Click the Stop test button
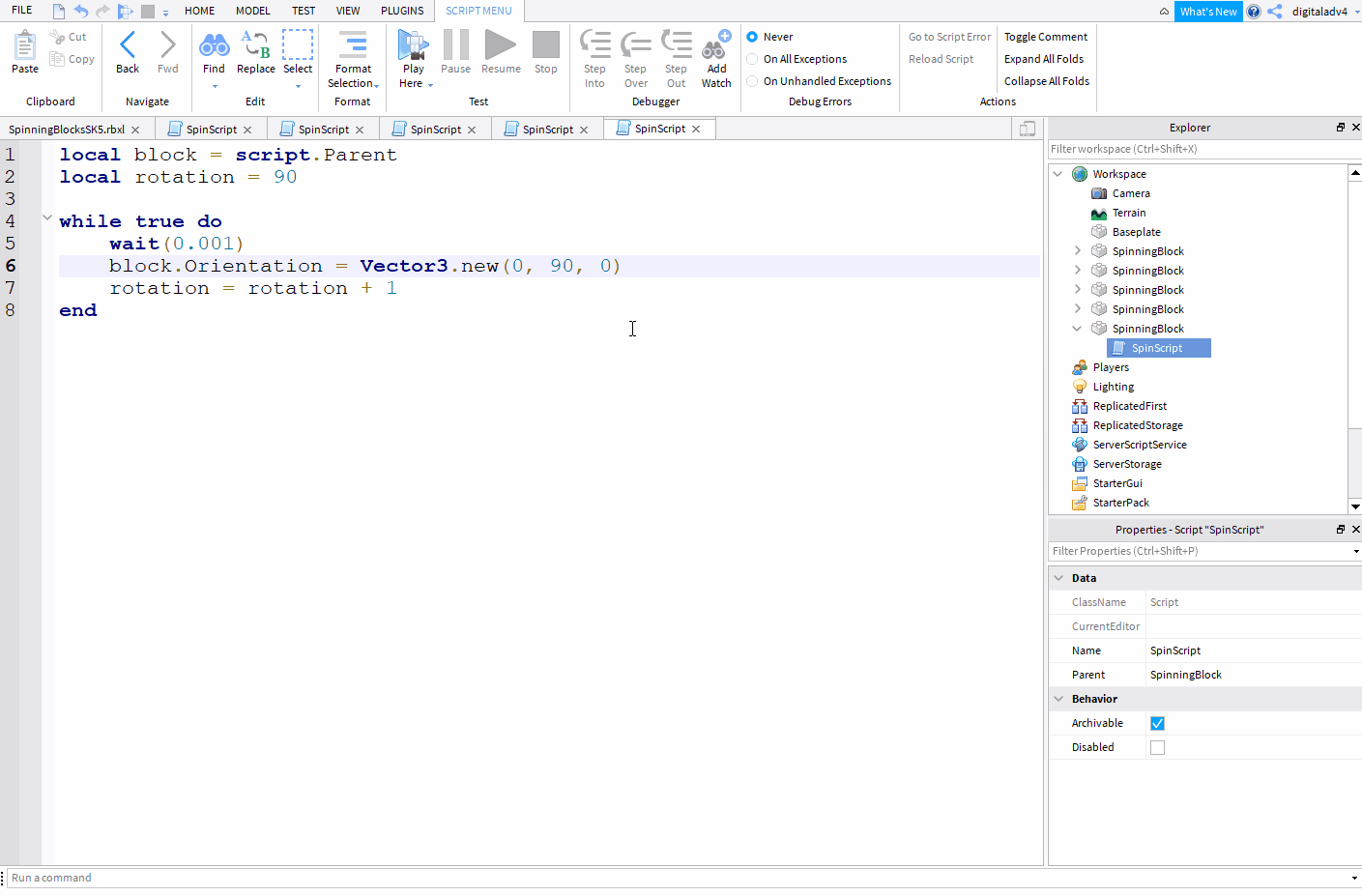Image resolution: width=1362 pixels, height=896 pixels. pyautogui.click(x=546, y=44)
